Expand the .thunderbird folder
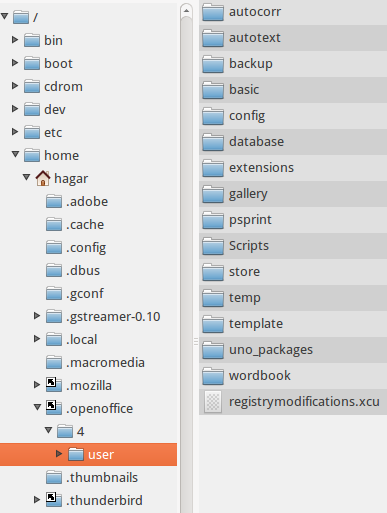The height and width of the screenshot is (513, 387). point(37,500)
